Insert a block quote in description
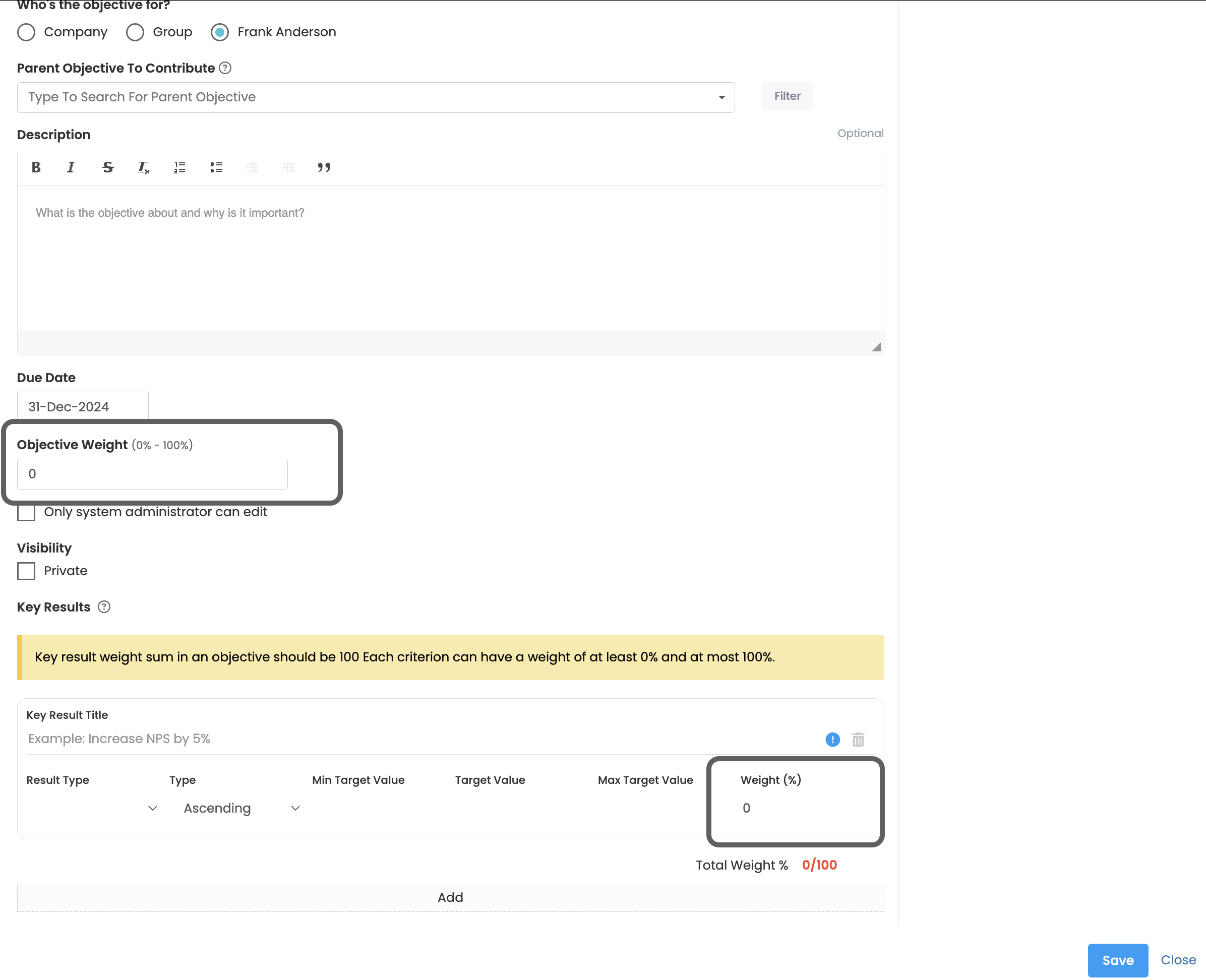This screenshot has height=980, width=1206. point(324,167)
